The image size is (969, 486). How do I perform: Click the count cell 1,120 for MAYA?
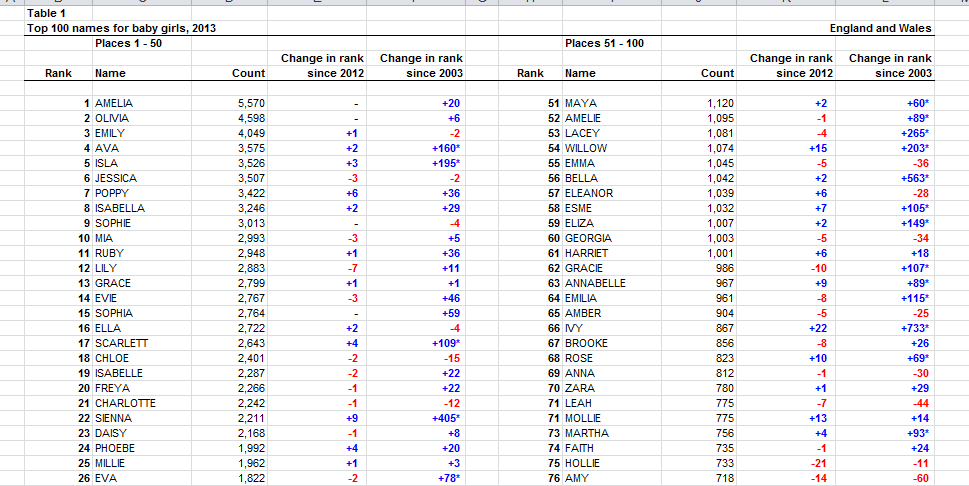[x=718, y=104]
